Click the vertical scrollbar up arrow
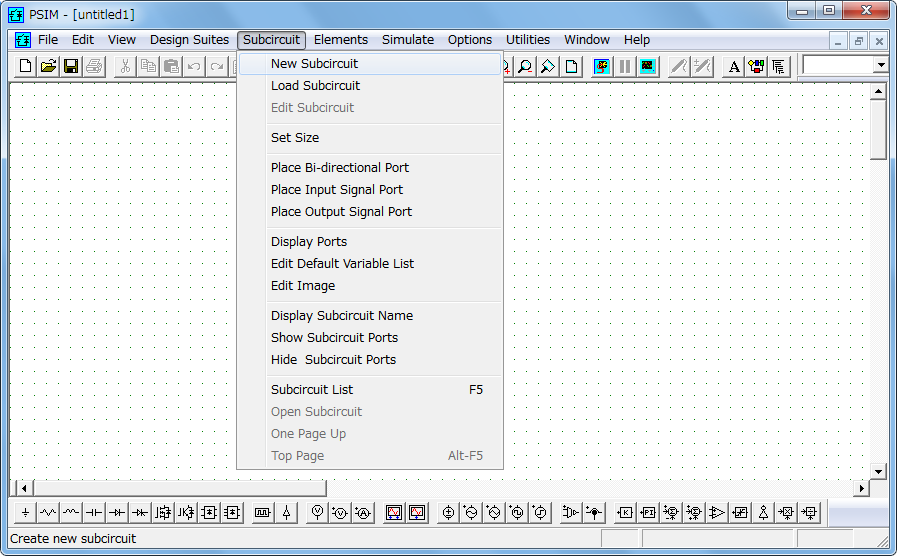Screen dimensions: 897x556 (878, 91)
